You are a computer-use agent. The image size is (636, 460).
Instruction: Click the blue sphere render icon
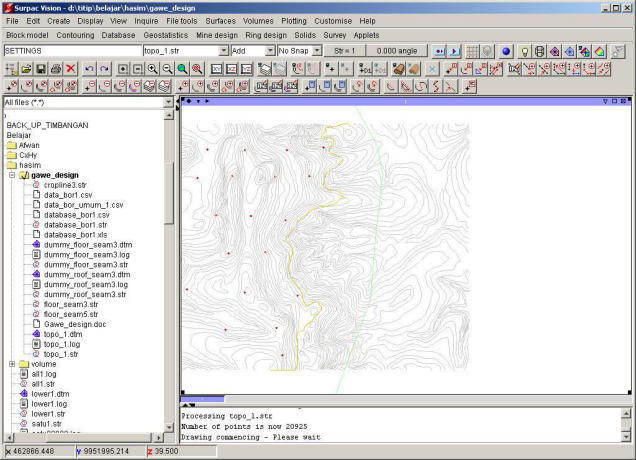click(x=505, y=50)
